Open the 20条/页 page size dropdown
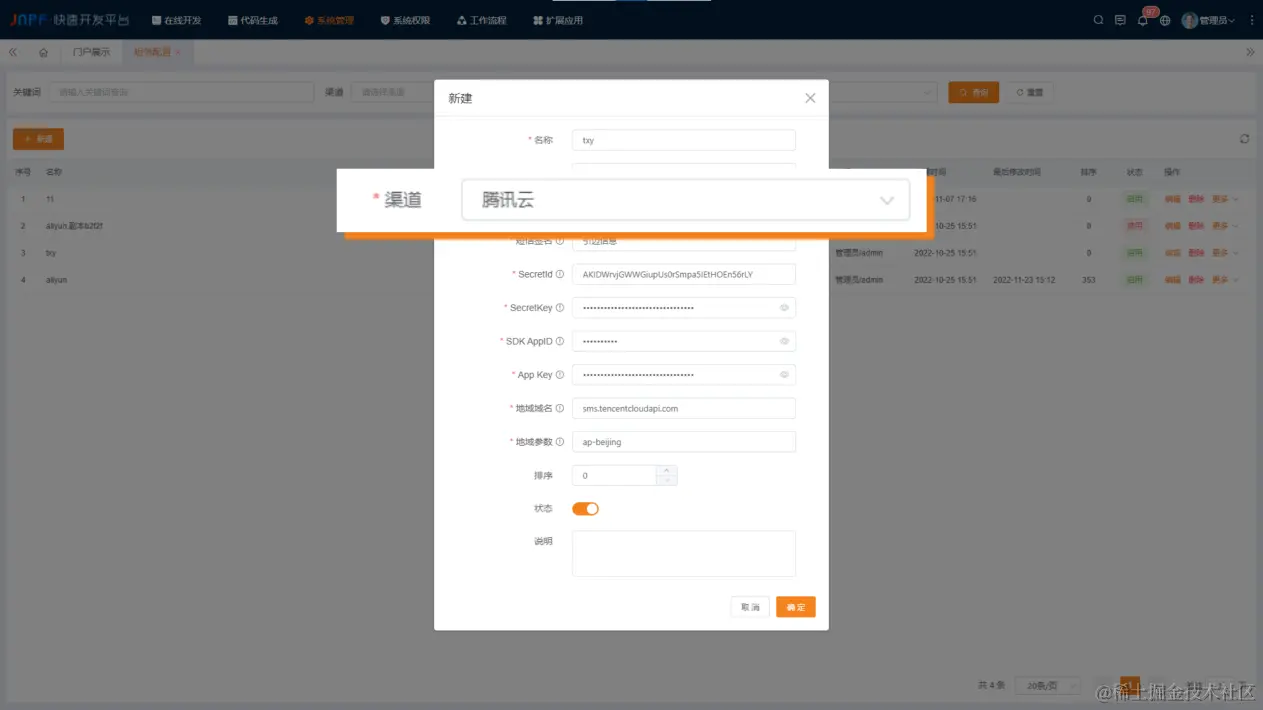The width and height of the screenshot is (1263, 710). coord(1048,686)
